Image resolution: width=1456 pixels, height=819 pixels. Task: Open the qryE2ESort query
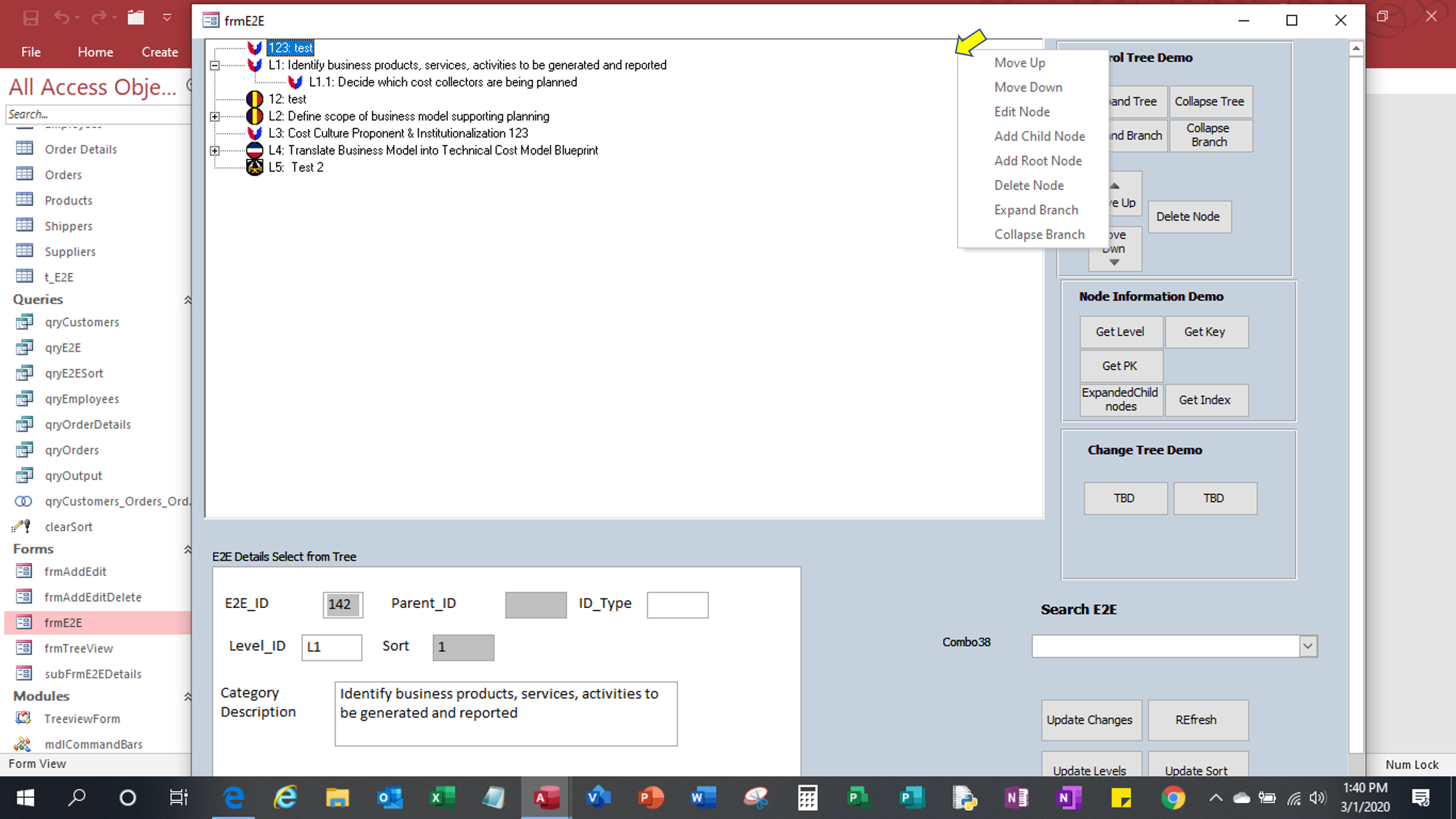pos(74,373)
